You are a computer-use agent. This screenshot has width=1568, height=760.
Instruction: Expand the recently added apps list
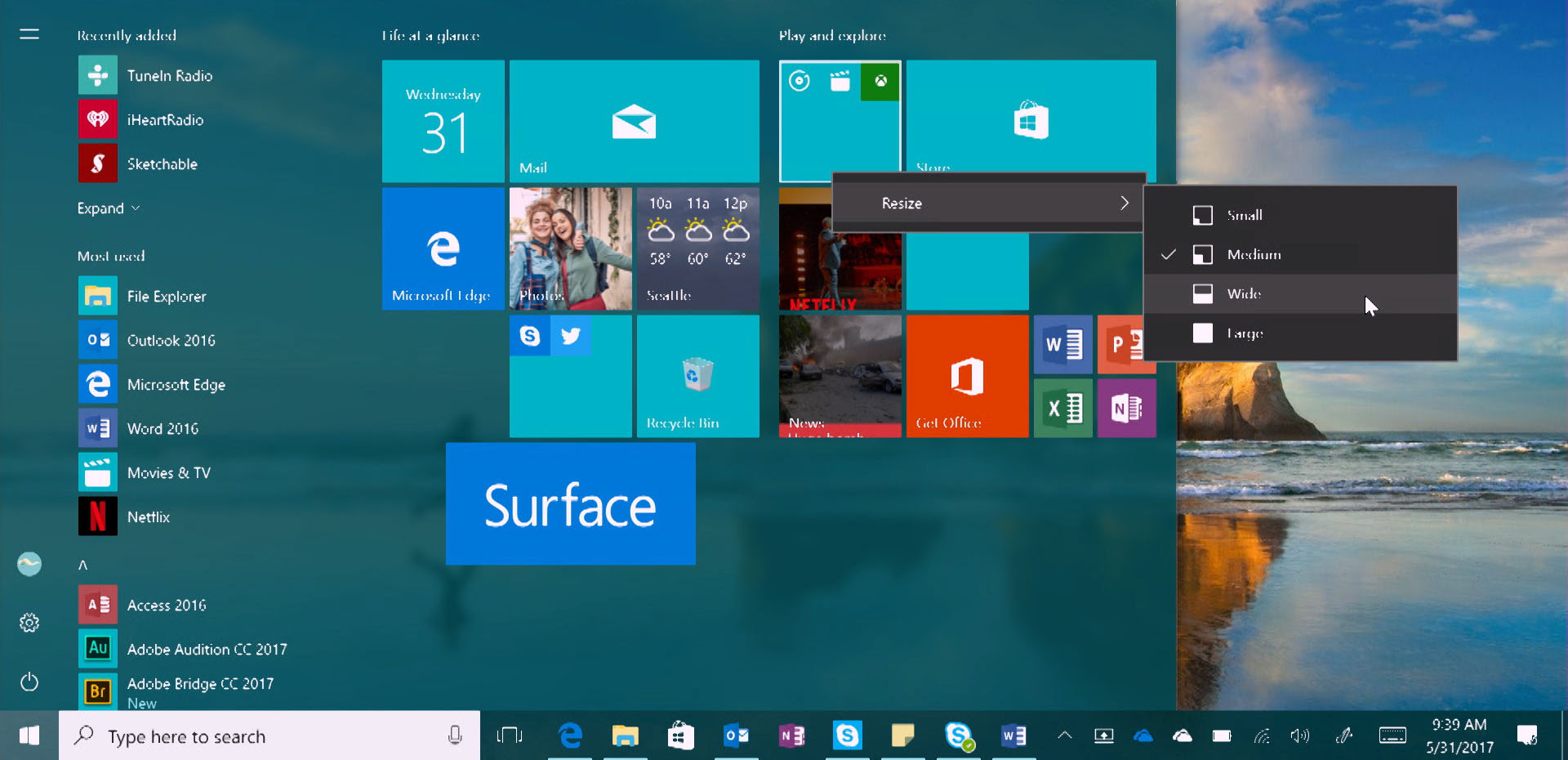point(108,208)
